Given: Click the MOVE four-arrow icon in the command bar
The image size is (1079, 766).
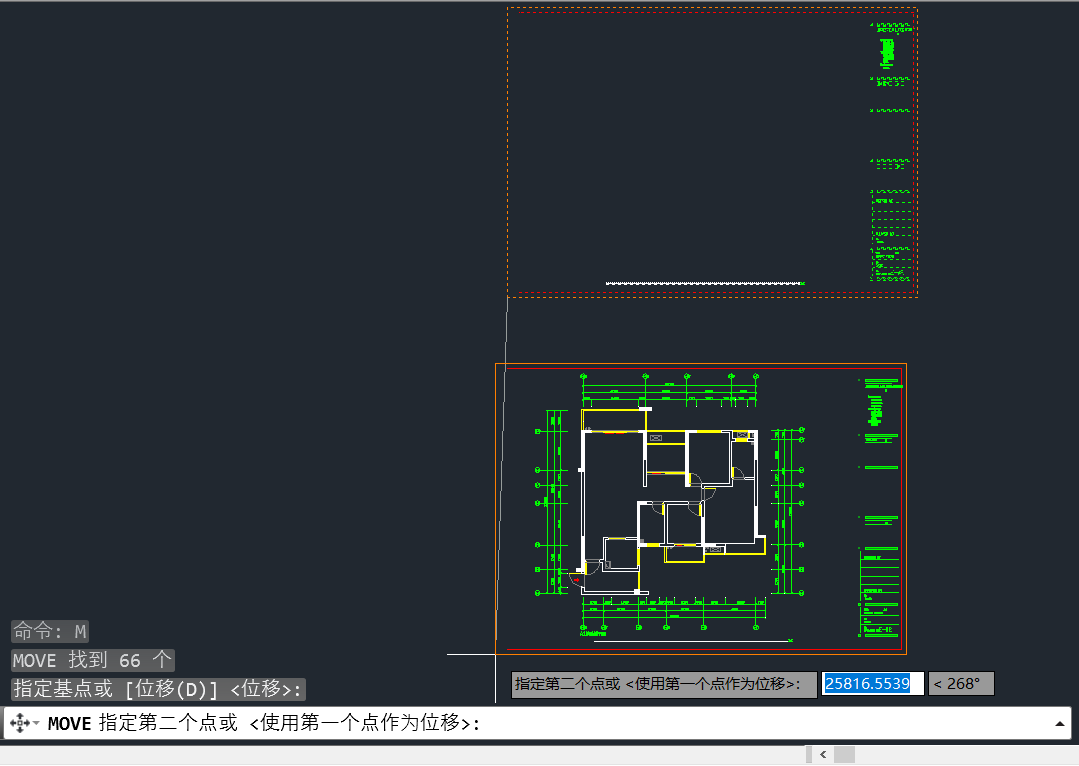Looking at the screenshot, I should [18, 722].
